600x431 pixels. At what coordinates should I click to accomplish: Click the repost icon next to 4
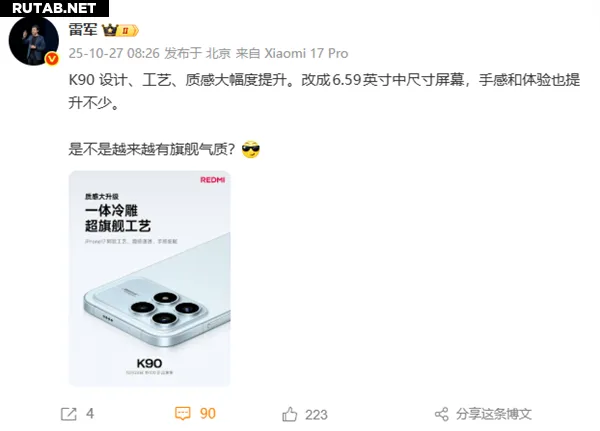pos(69,414)
